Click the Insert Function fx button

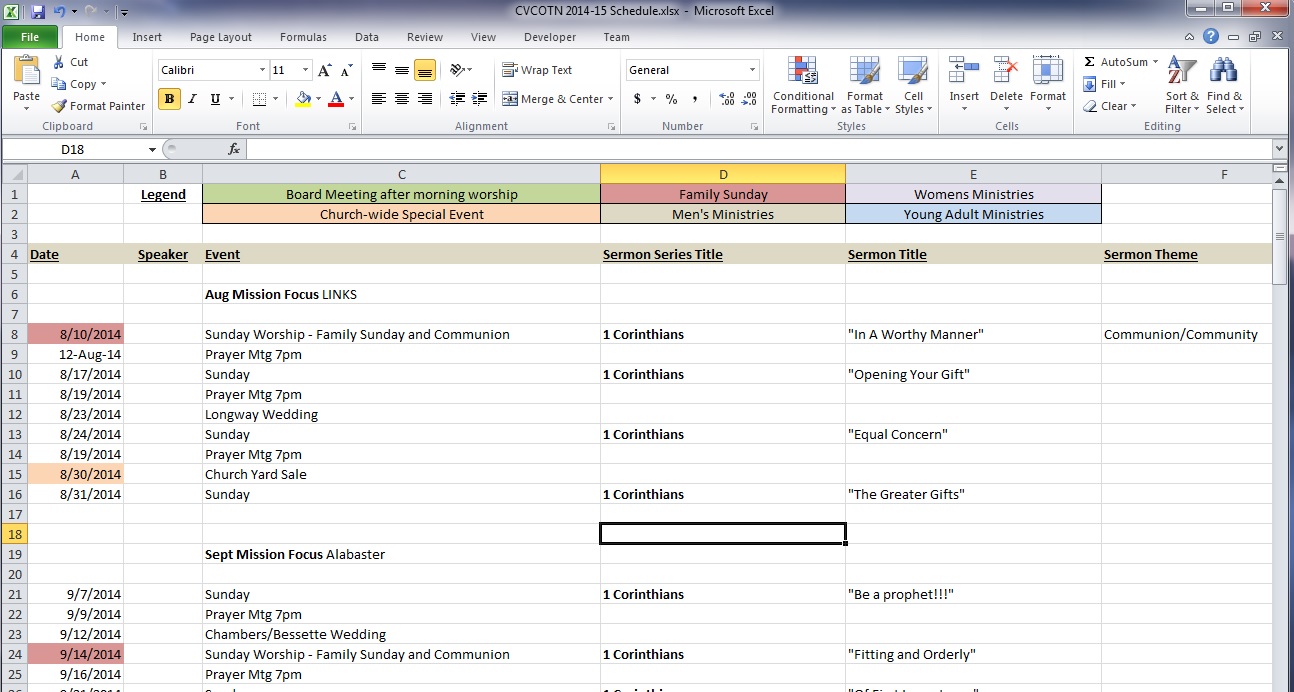[234, 149]
